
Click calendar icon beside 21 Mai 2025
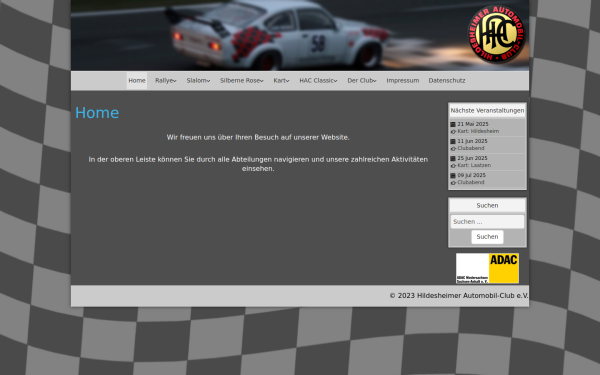pos(453,124)
